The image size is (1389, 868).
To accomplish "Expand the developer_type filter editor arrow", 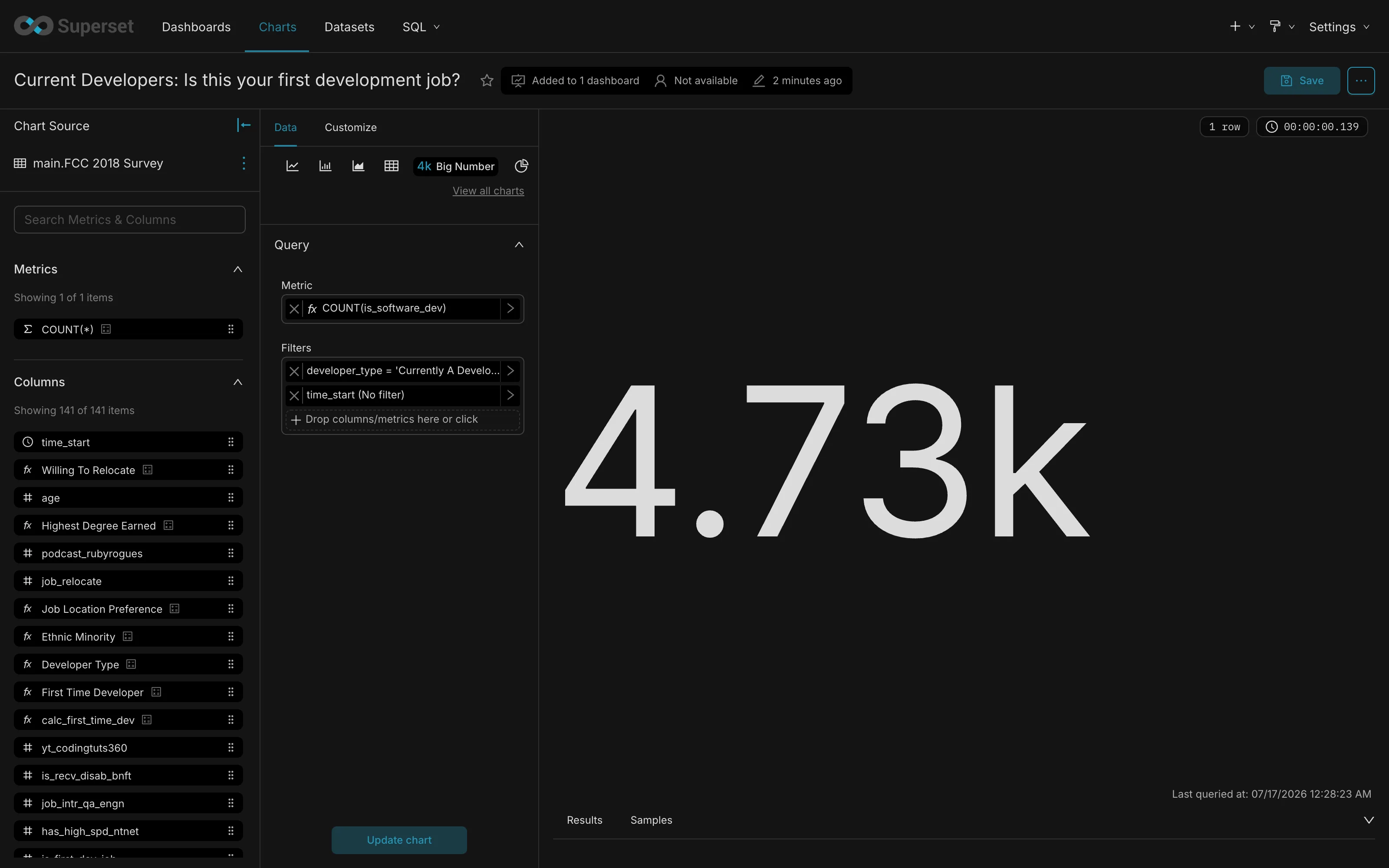I will click(x=510, y=371).
